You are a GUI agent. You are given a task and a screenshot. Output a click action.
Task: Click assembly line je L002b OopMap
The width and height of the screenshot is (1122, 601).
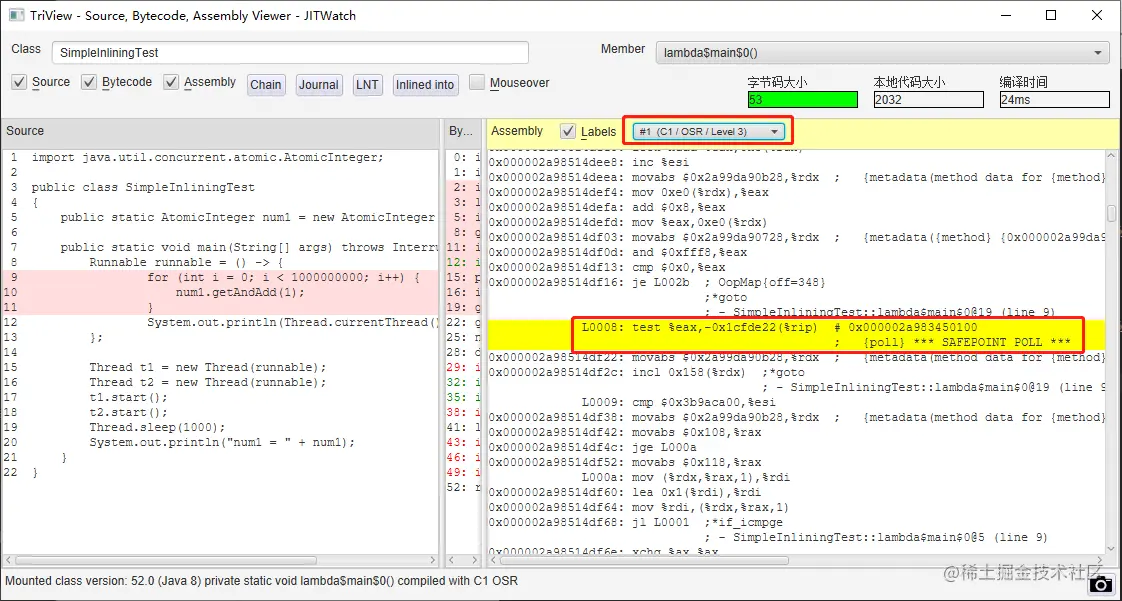(796, 283)
